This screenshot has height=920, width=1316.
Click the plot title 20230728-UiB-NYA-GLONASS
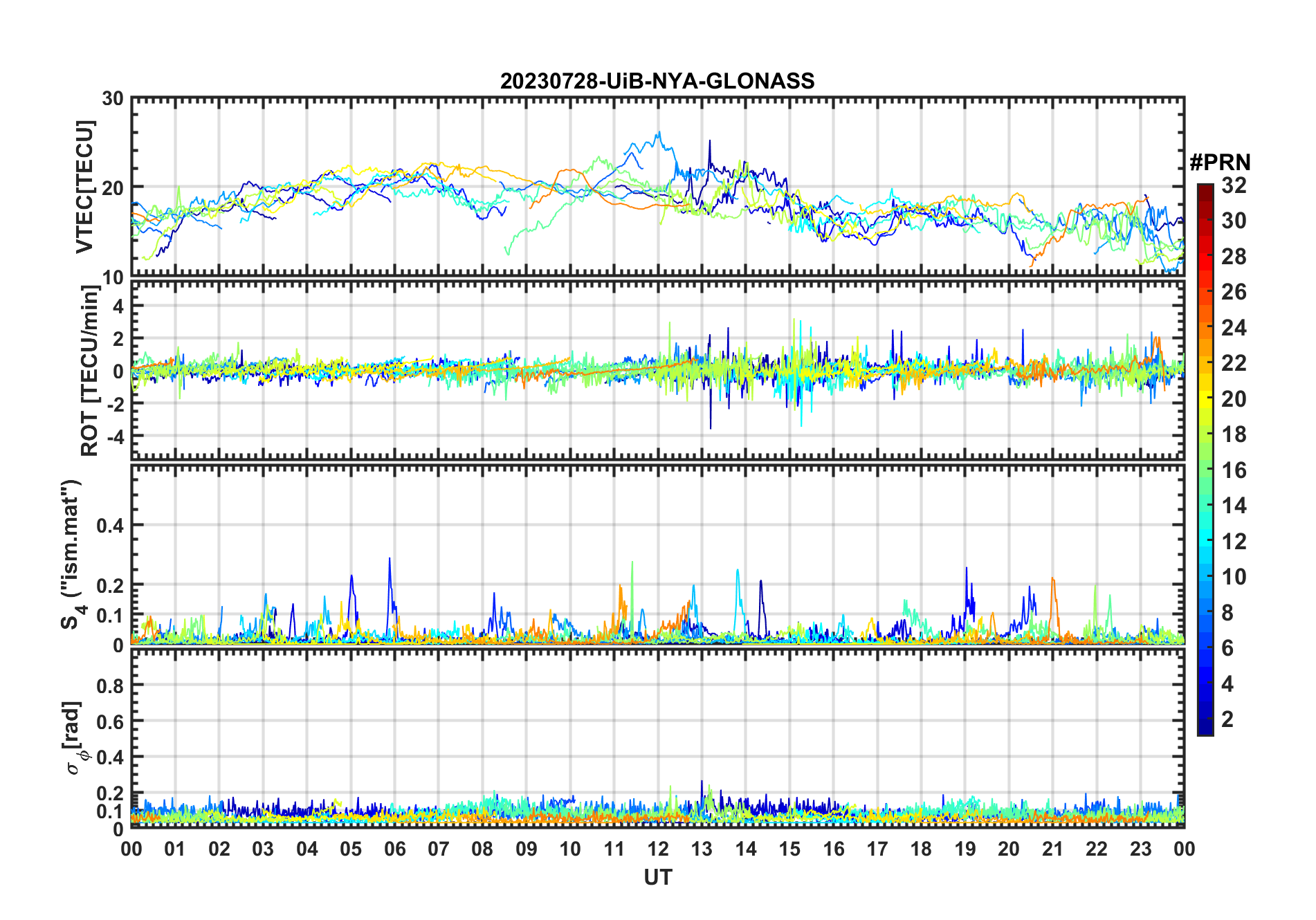coord(657,82)
